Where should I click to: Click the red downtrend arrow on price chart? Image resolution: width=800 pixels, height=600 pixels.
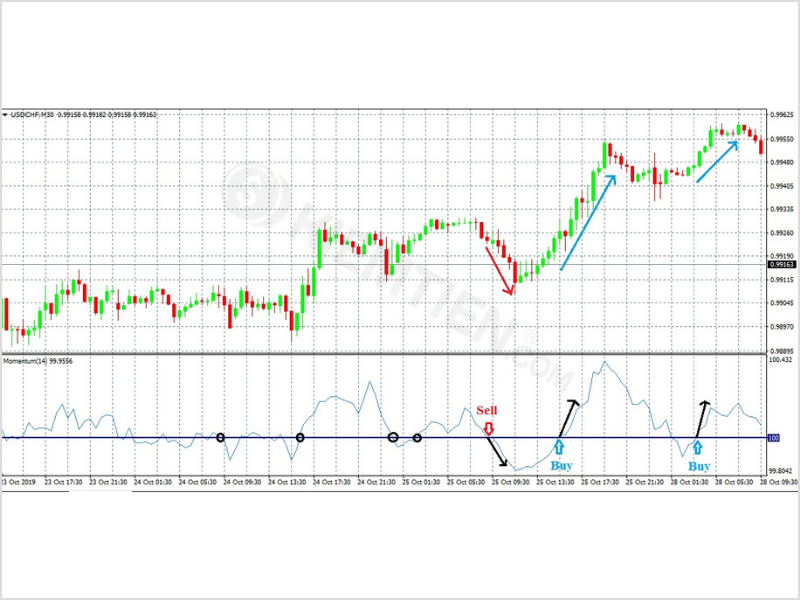click(x=499, y=270)
